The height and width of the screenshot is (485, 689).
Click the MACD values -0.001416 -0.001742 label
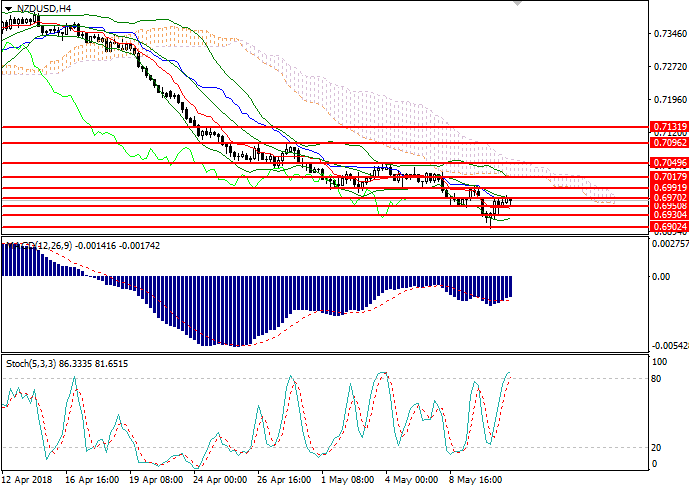(112, 245)
